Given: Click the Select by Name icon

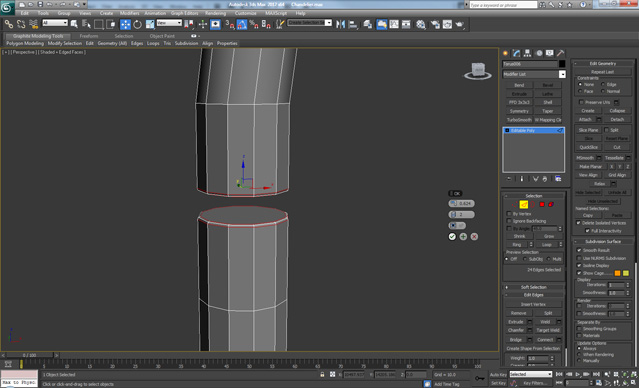Looking at the screenshot, I should point(86,24).
